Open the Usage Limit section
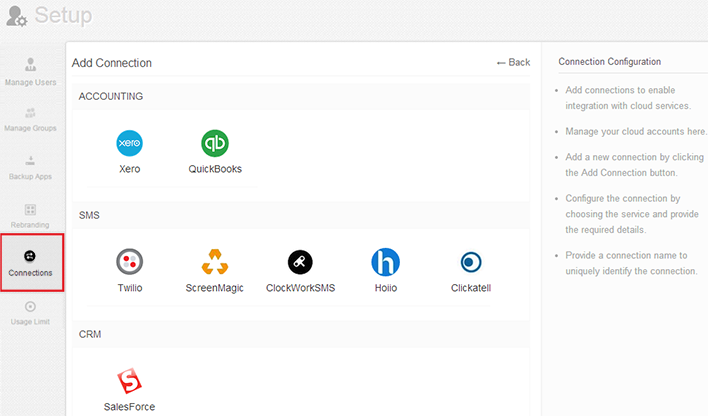The image size is (708, 416). (30, 313)
